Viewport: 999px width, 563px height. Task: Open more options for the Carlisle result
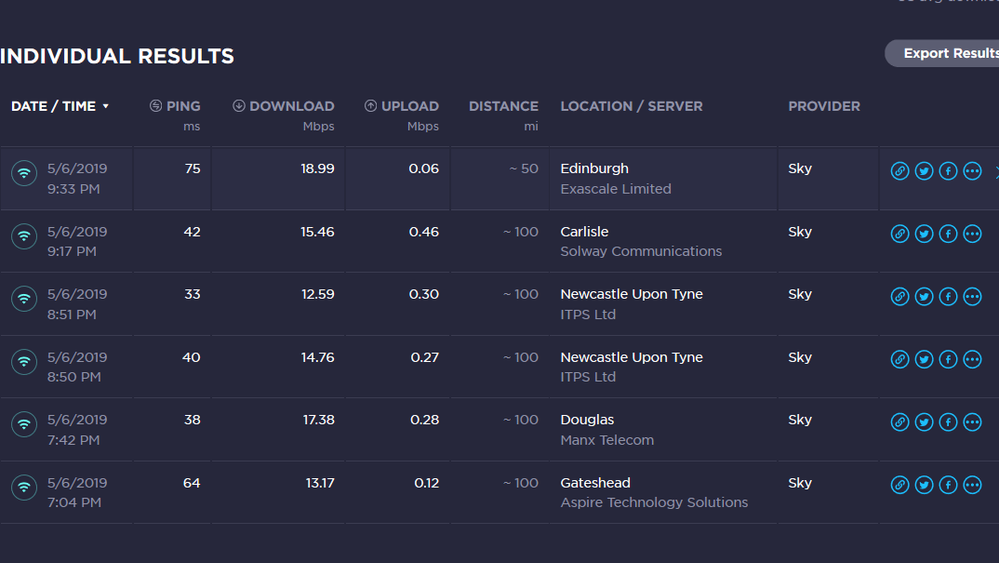(972, 234)
